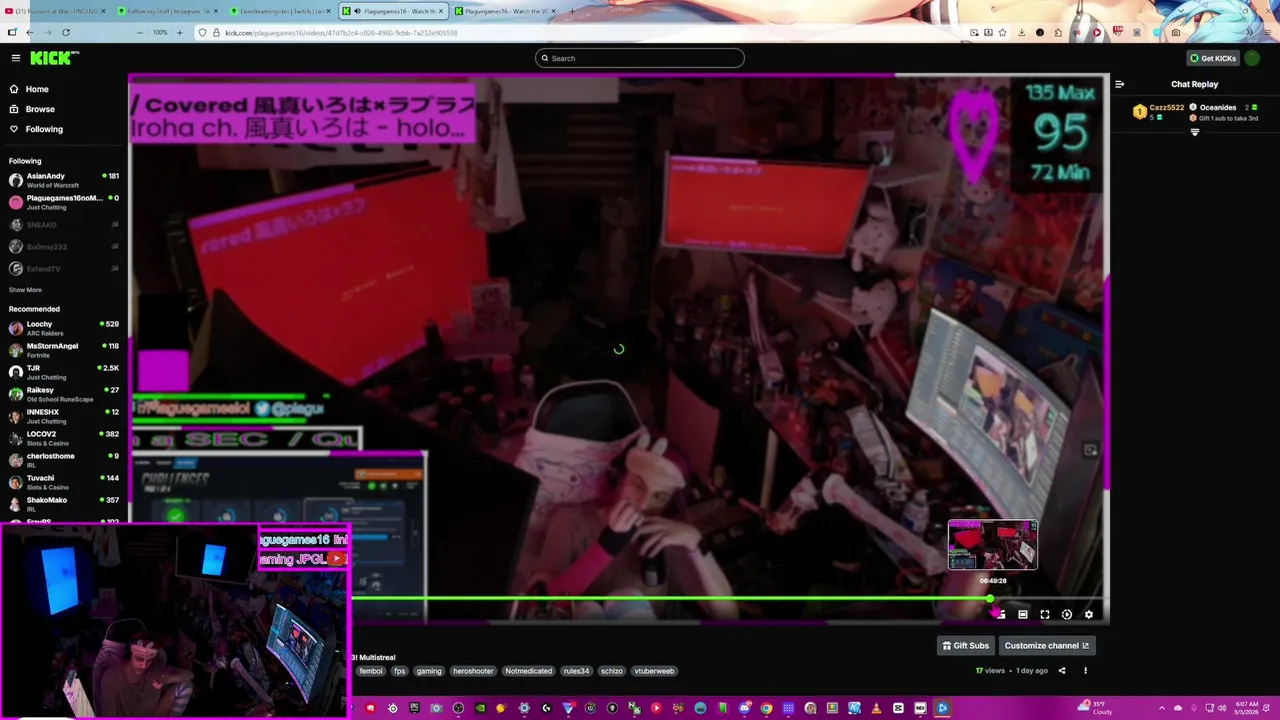The width and height of the screenshot is (1280, 720).
Task: Select the femboi tag
Action: (x=371, y=671)
